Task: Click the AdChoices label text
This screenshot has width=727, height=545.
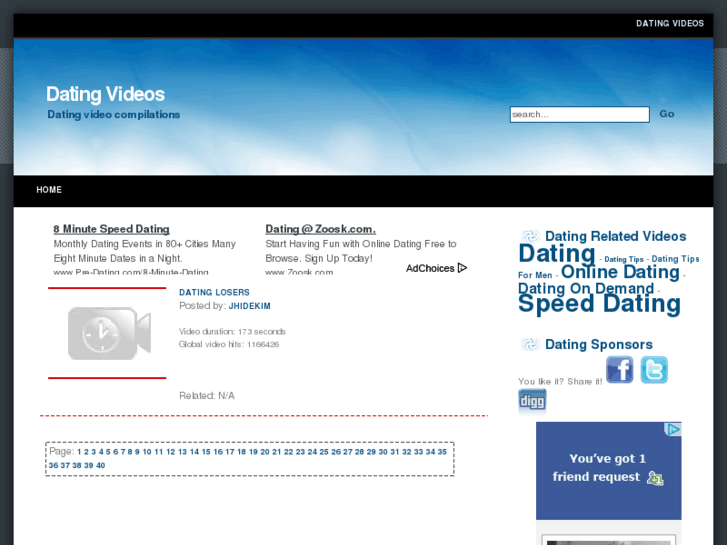Action: tap(430, 269)
